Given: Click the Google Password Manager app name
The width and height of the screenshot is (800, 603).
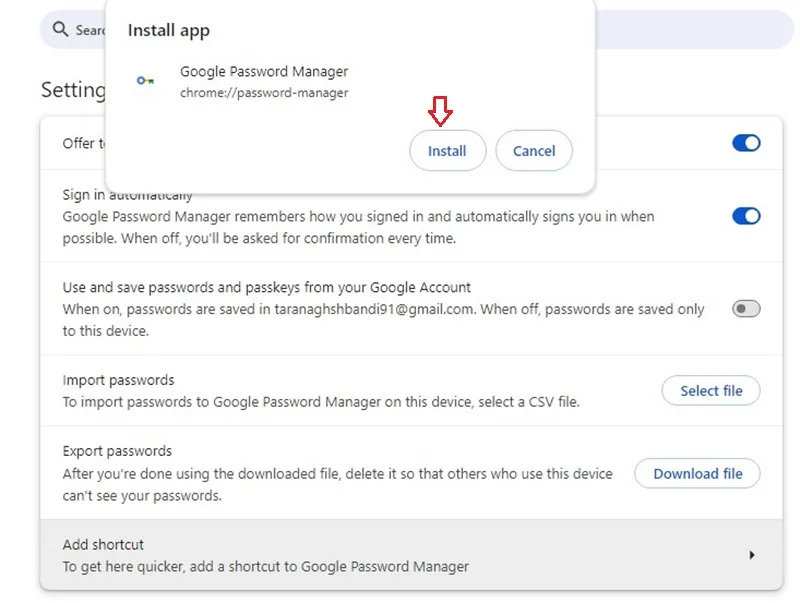Looking at the screenshot, I should tap(264, 71).
